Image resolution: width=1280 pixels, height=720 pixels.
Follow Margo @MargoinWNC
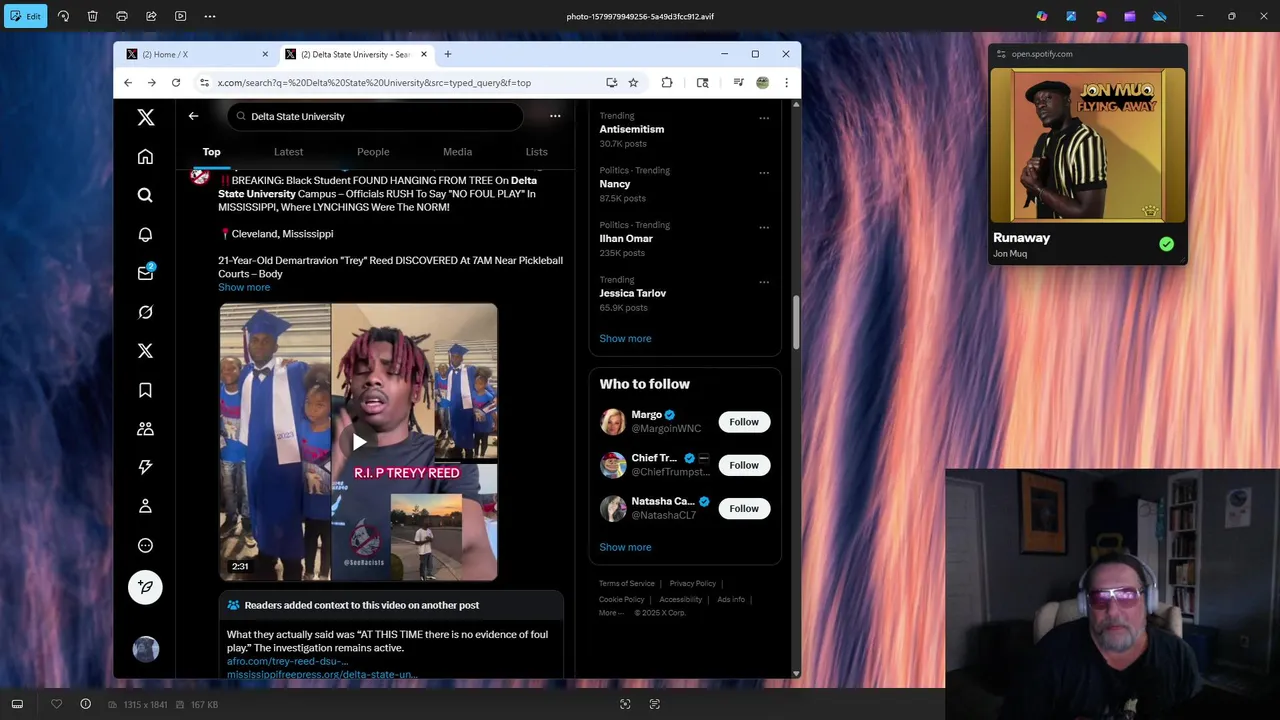pos(744,422)
